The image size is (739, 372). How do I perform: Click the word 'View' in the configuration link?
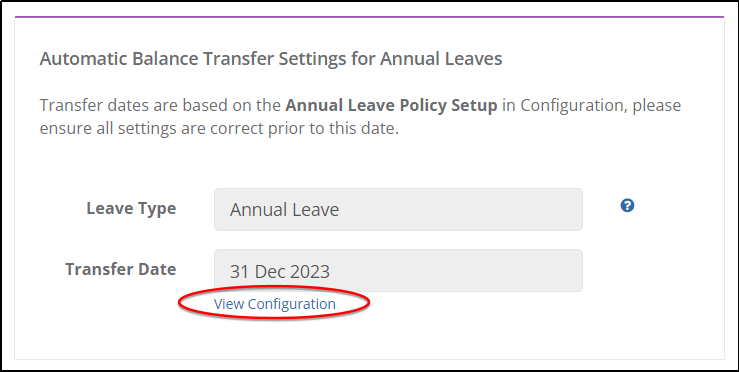[x=229, y=304]
